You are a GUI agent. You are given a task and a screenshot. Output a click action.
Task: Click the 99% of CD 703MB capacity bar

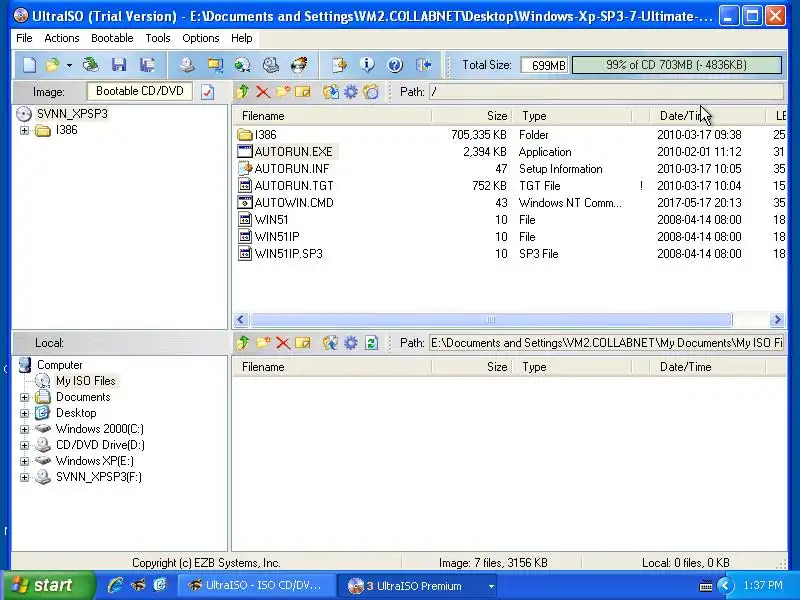click(x=677, y=65)
